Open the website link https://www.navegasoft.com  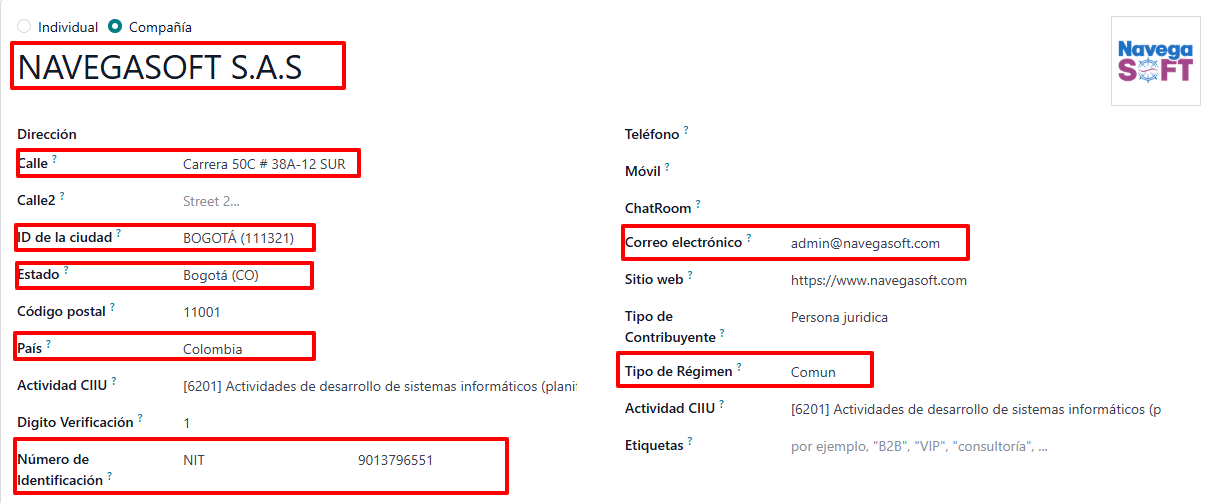point(879,280)
